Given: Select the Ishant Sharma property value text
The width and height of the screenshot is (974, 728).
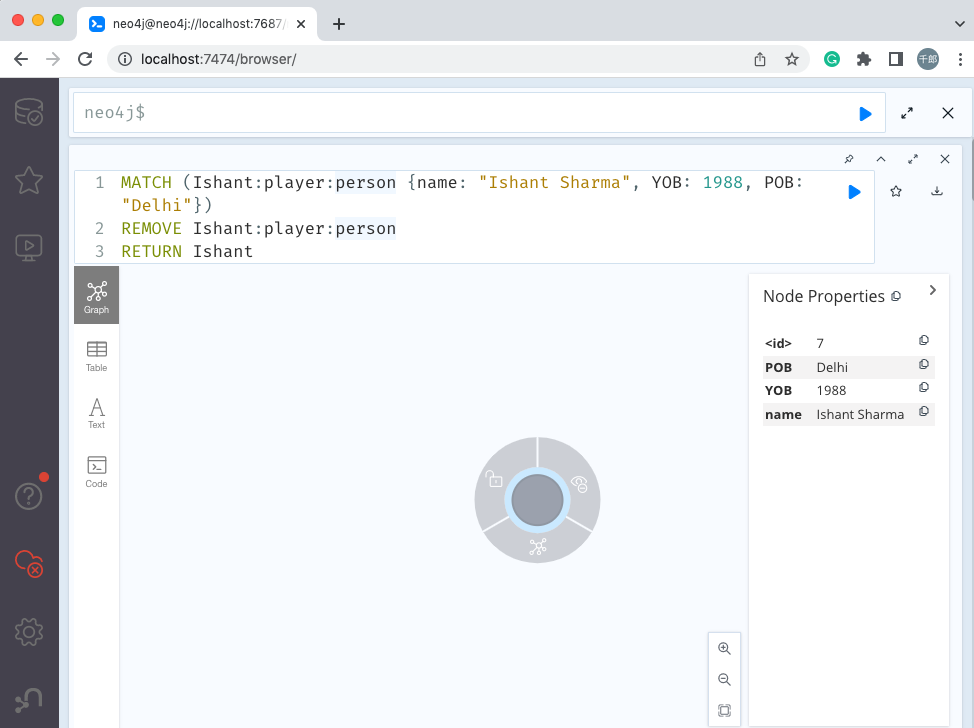Looking at the screenshot, I should 860,414.
